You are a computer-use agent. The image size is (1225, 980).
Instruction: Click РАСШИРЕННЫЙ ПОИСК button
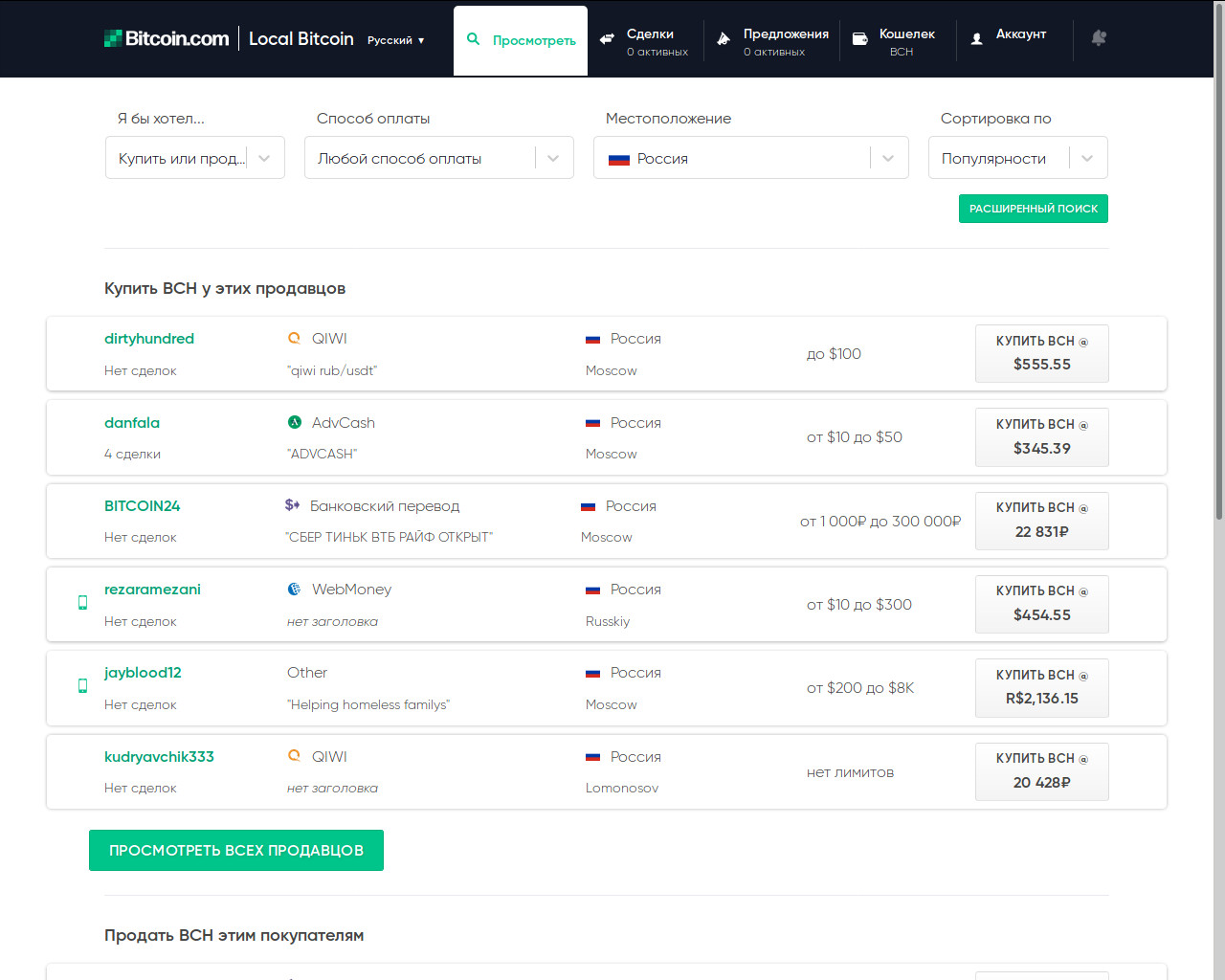tap(1034, 209)
